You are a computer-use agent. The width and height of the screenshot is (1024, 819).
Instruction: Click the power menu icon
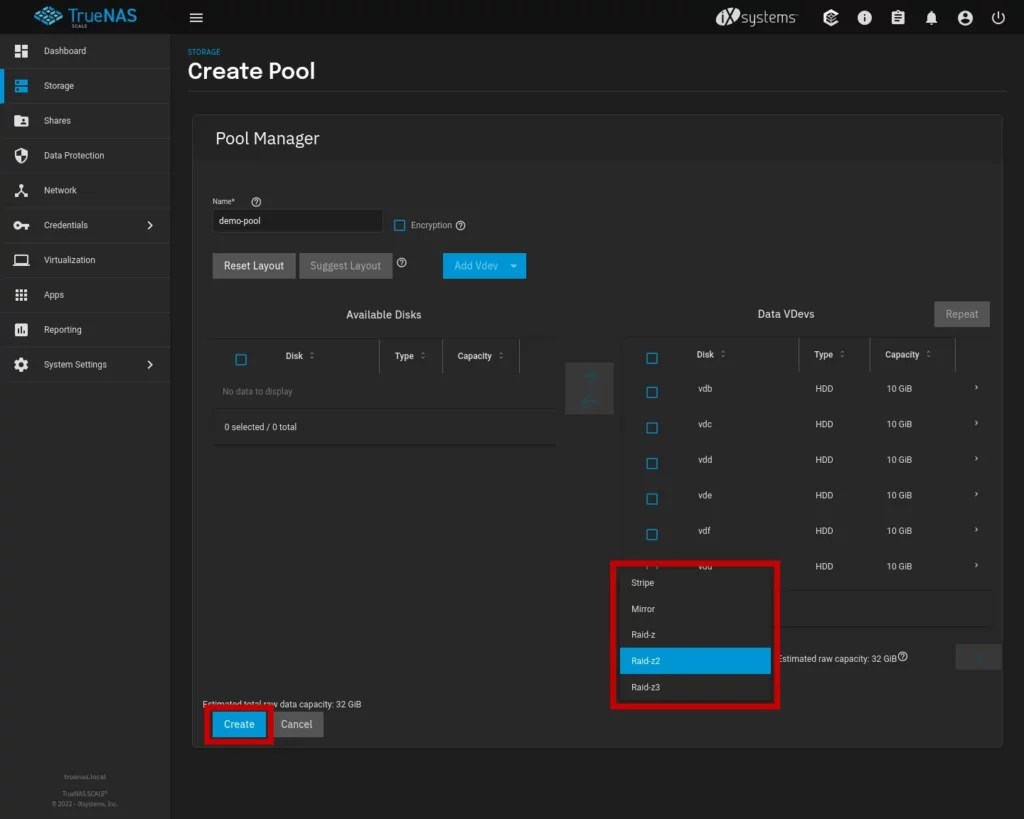997,17
